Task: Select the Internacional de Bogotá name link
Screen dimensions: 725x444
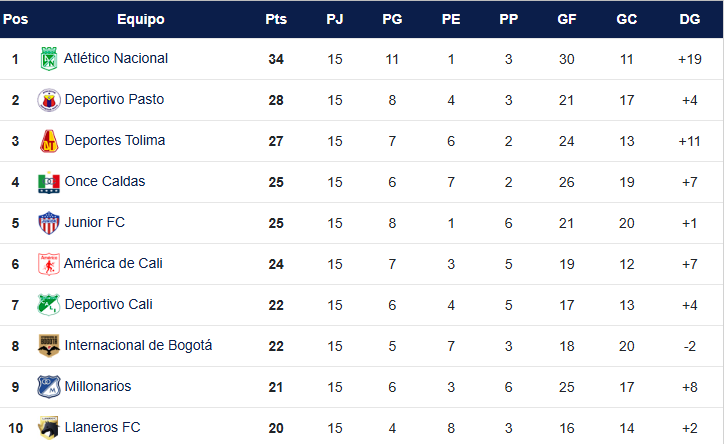Action: coord(138,346)
